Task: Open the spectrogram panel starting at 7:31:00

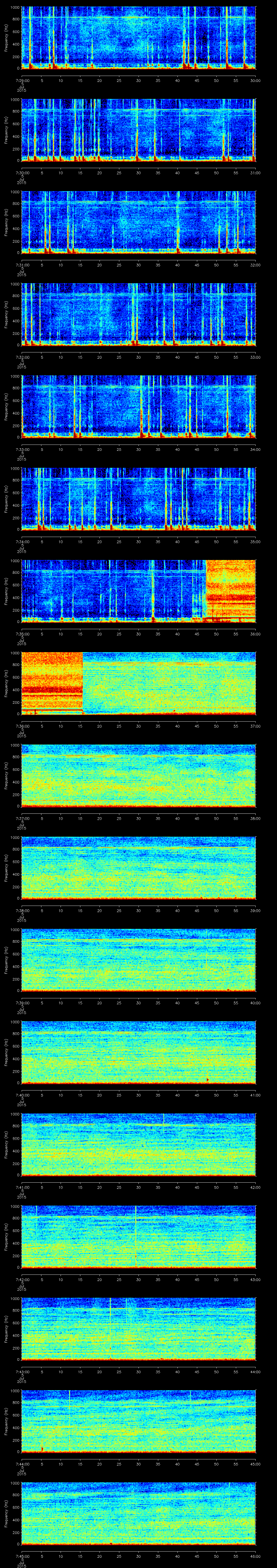Action: 139,222
